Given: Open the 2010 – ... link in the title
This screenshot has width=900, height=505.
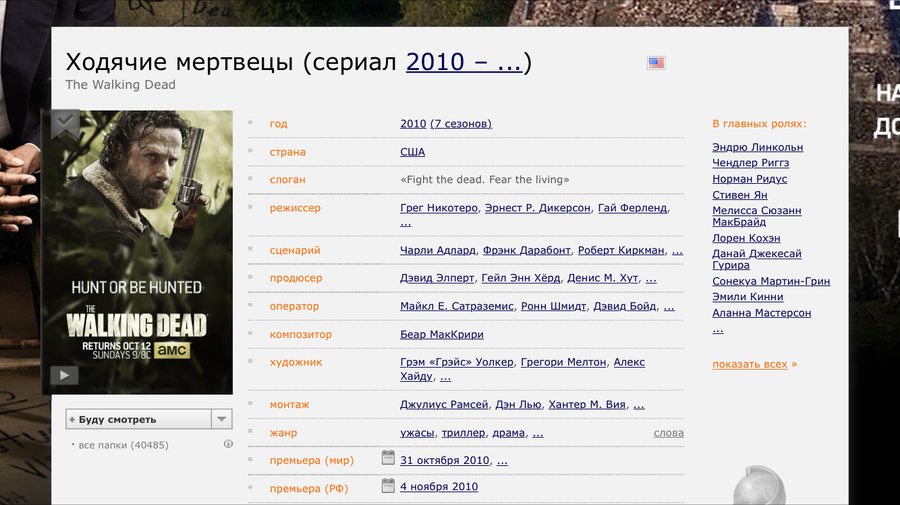Looking at the screenshot, I should [464, 62].
